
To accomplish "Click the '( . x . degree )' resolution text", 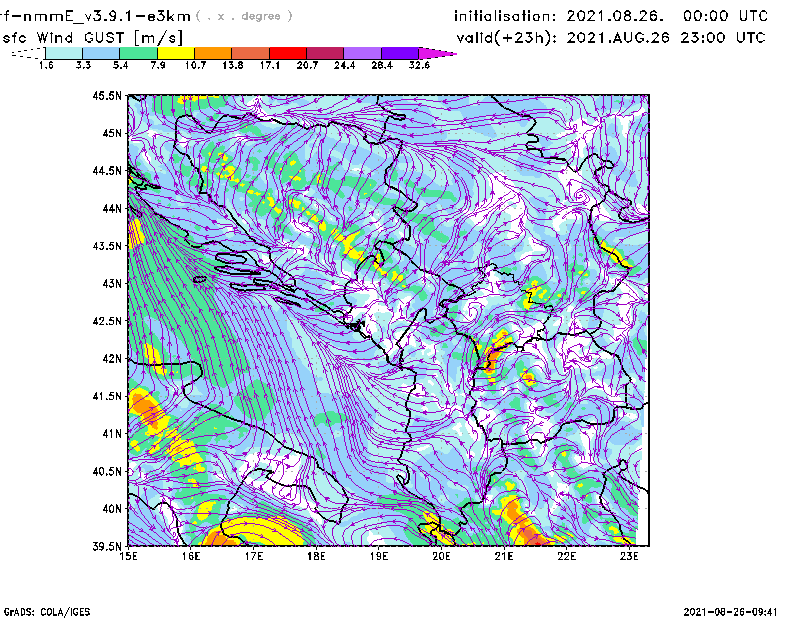I will (244, 16).
